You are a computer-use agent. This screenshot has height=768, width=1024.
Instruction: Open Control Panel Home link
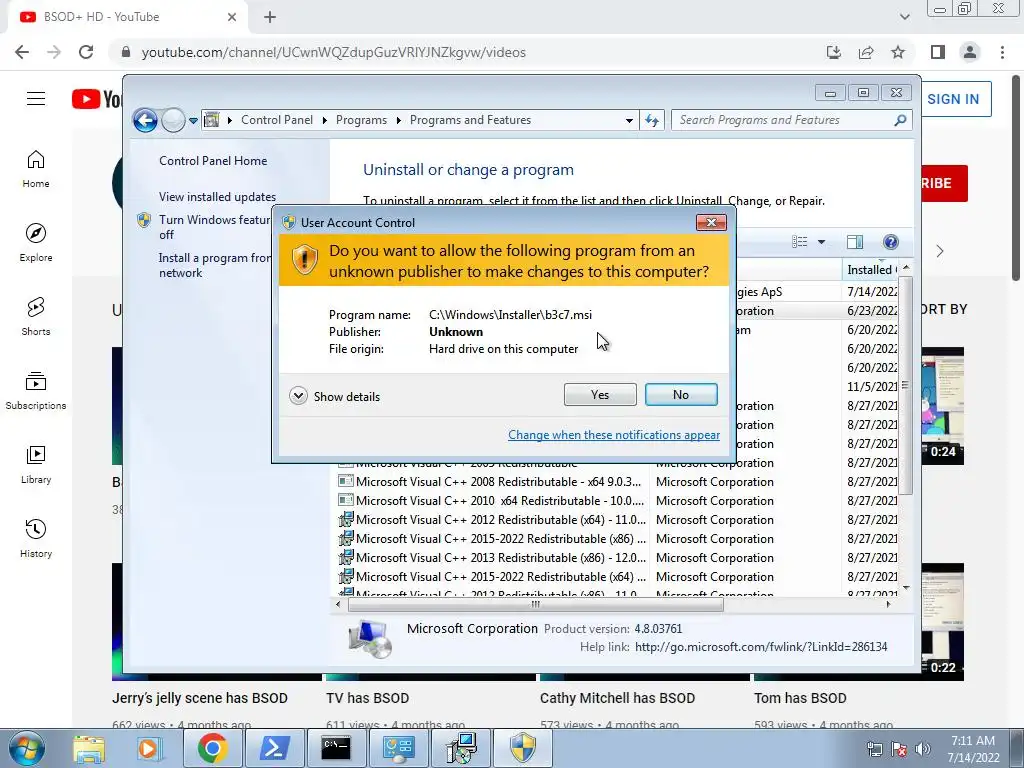click(213, 161)
